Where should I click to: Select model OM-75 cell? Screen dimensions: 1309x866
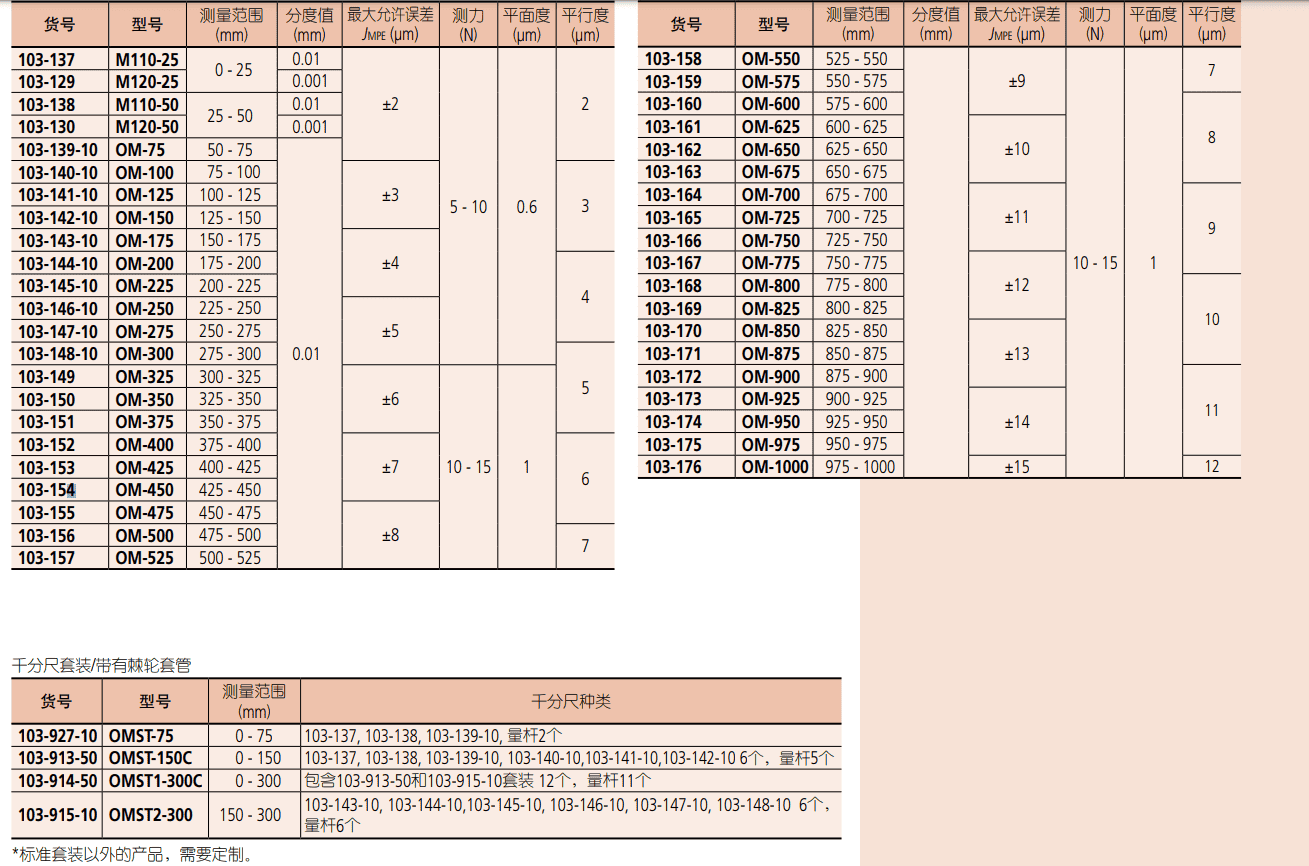[140, 150]
